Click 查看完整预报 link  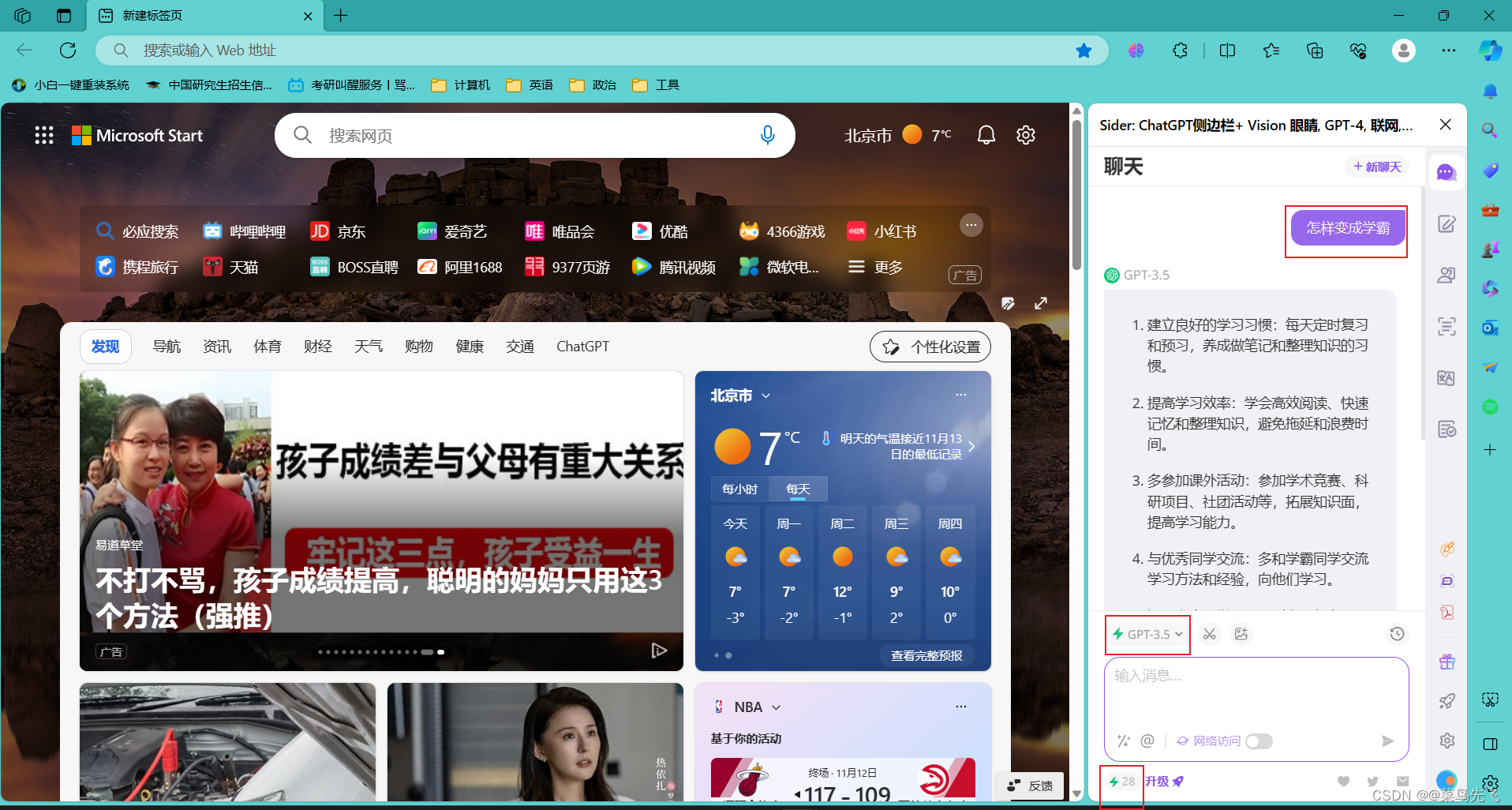coord(926,655)
